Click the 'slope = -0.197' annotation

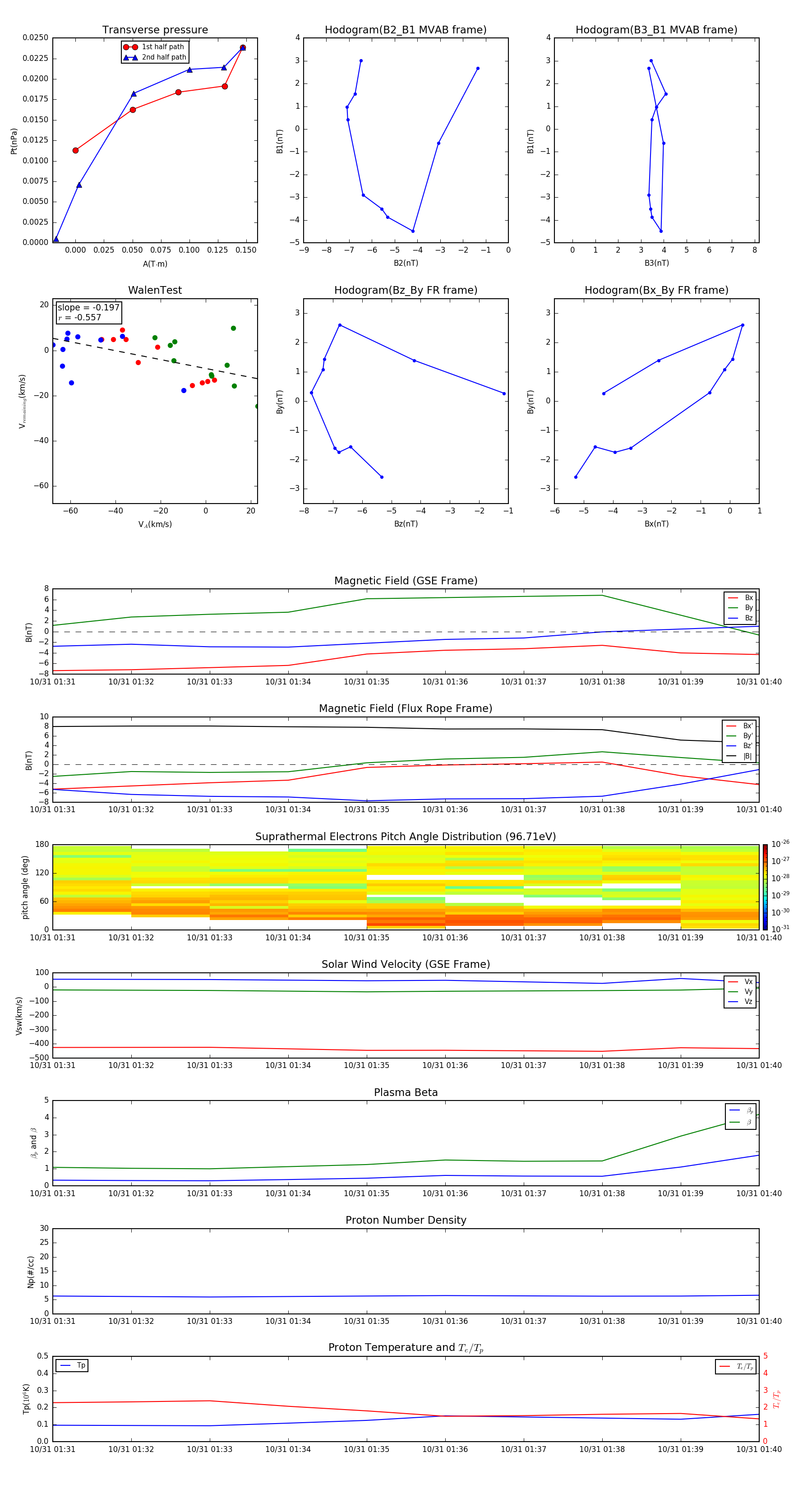[88, 308]
